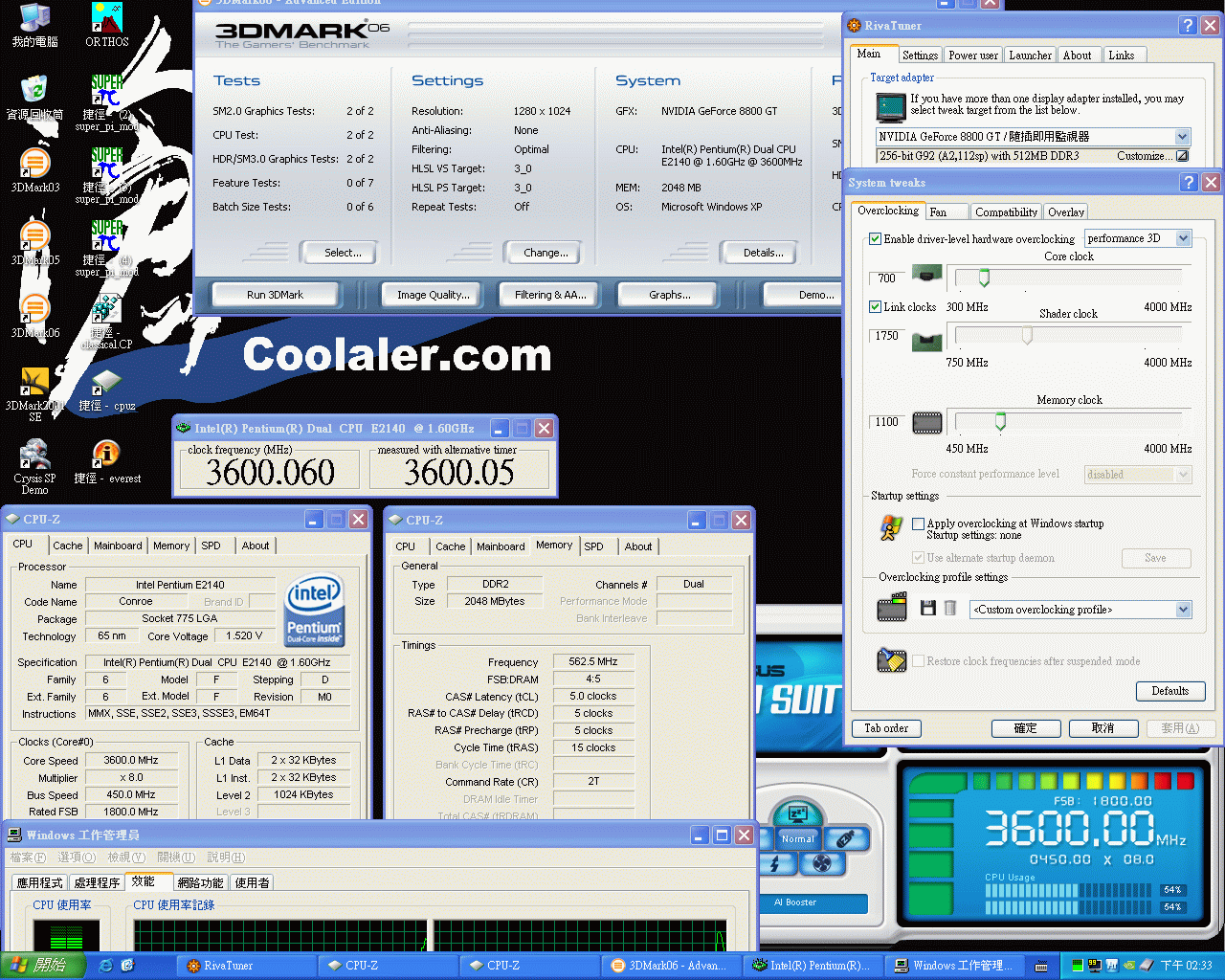Click Change... under Settings in 3DMark06
Image resolution: width=1225 pixels, height=980 pixels.
click(546, 253)
